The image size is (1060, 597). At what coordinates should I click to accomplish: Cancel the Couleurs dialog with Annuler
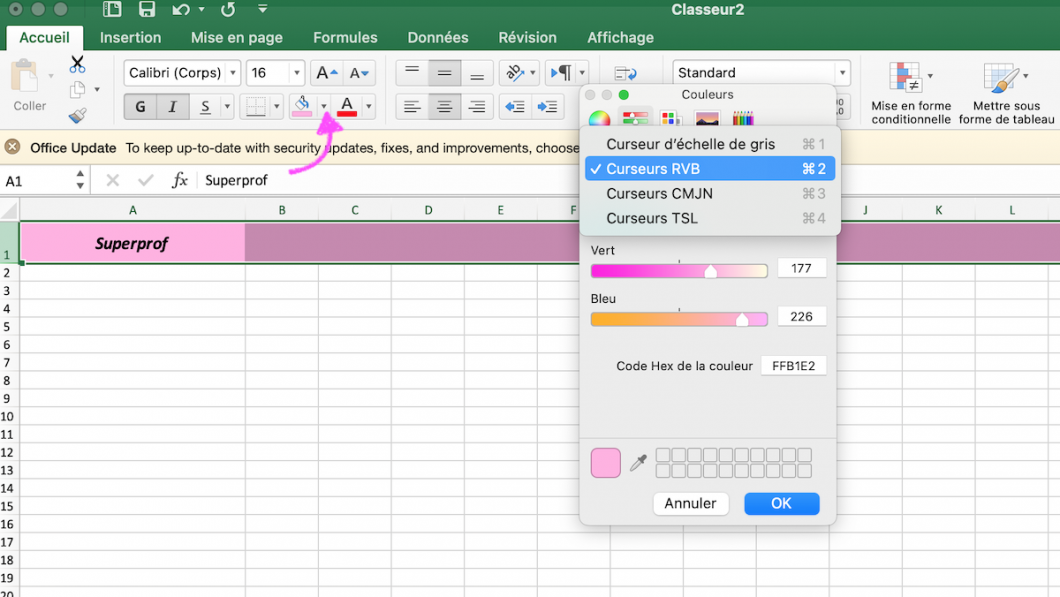point(691,503)
